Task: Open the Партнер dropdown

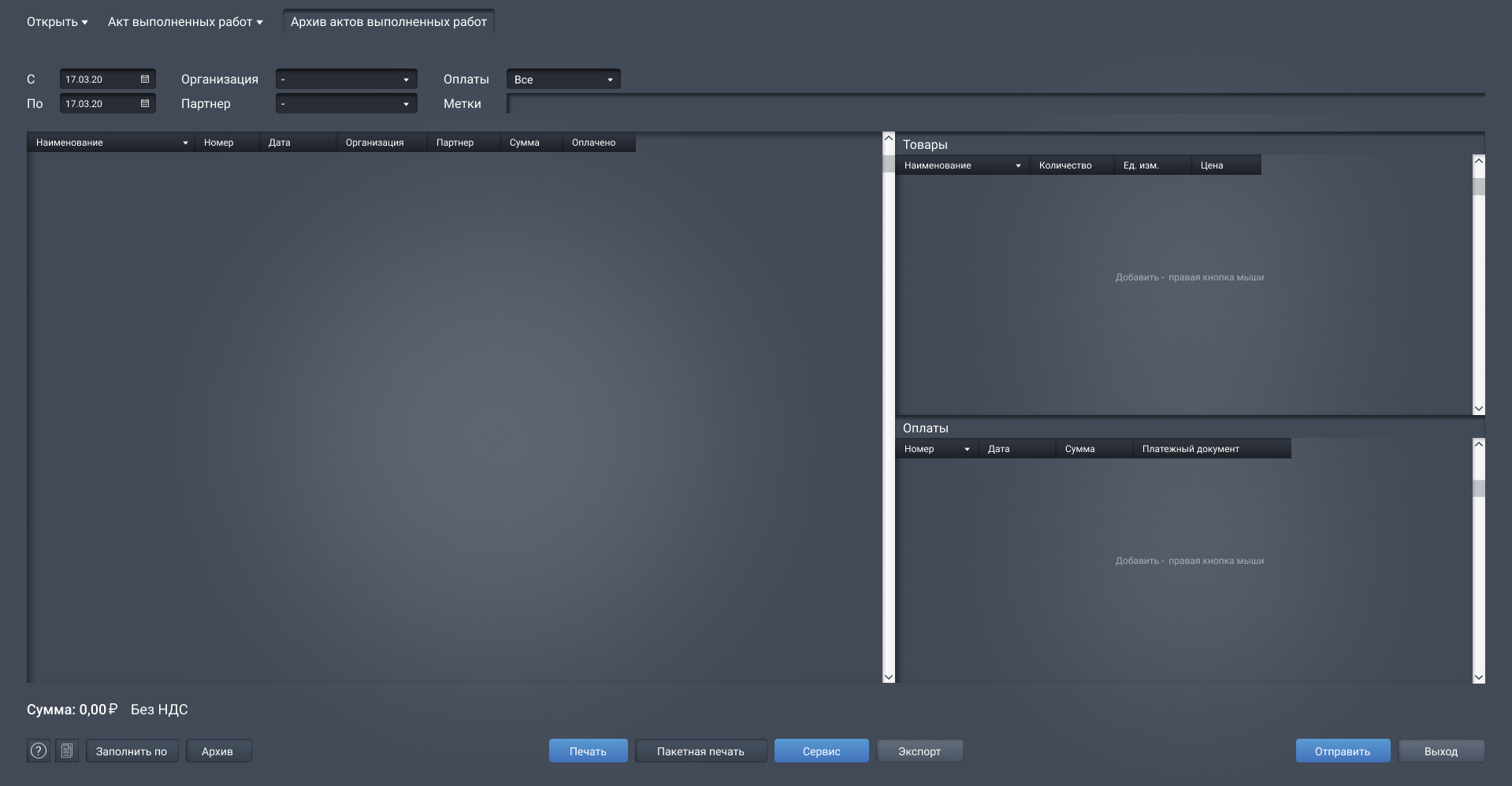Action: tap(405, 103)
